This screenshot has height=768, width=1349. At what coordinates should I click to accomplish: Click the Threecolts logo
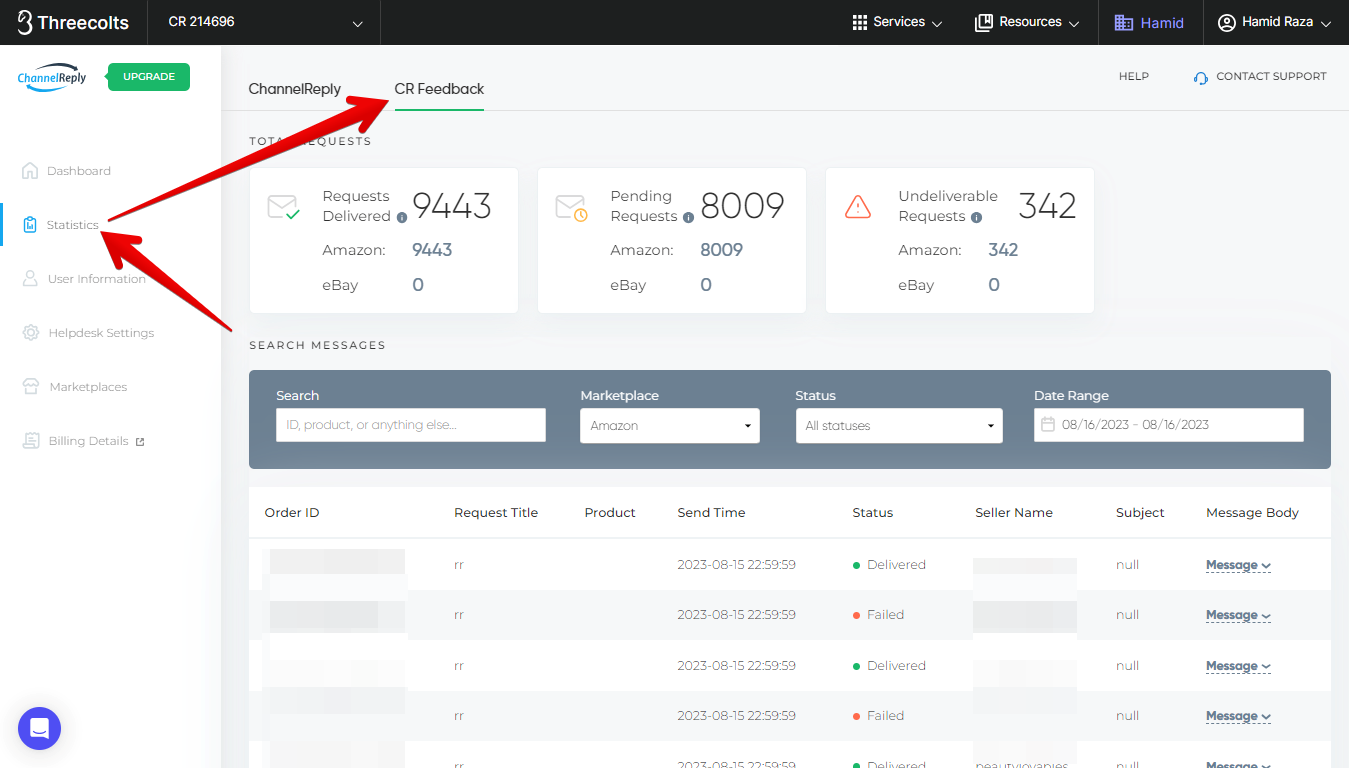tap(73, 22)
